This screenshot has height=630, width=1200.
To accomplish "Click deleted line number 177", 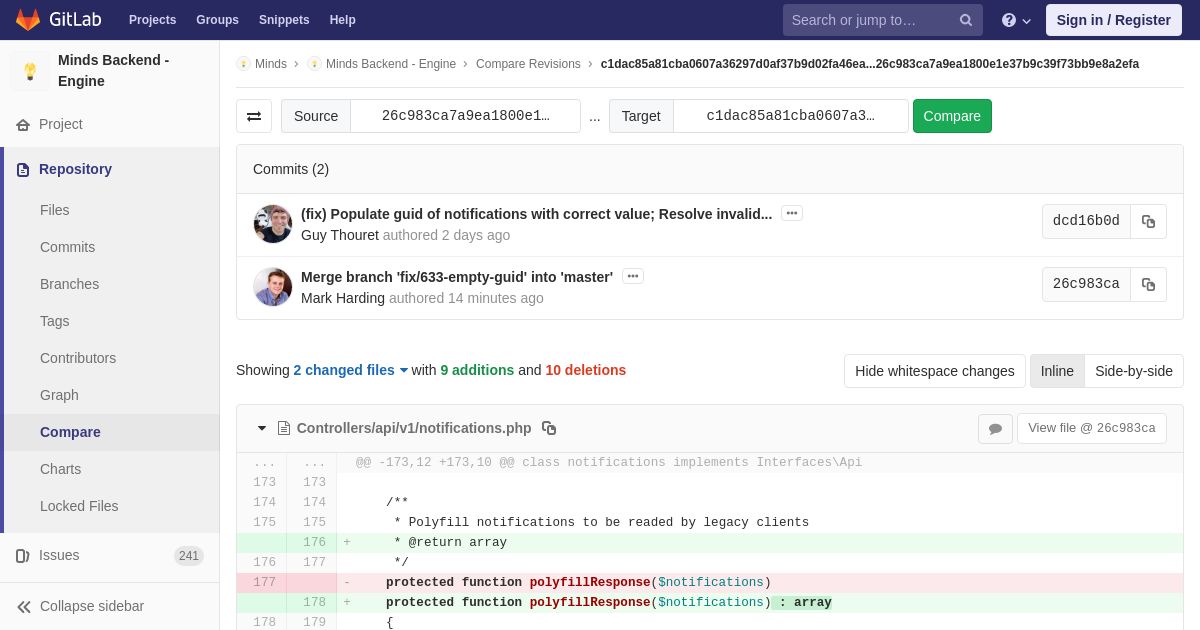I will pos(264,582).
